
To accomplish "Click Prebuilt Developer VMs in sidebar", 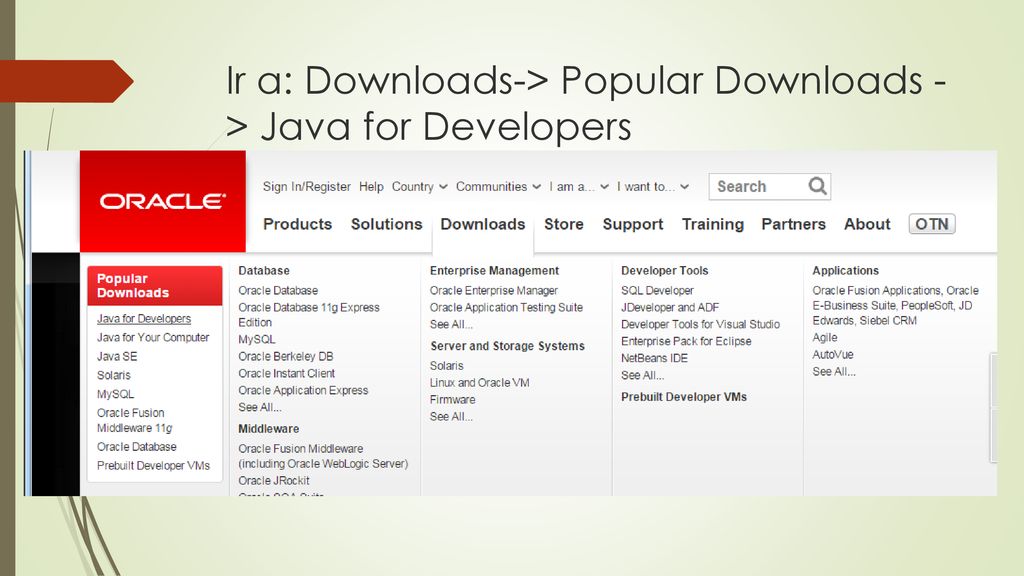I will click(x=153, y=466).
